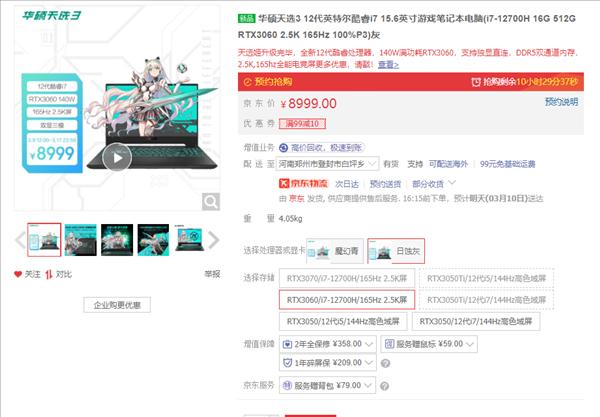Click the 举报 report link
This screenshot has width=600, height=417.
(x=212, y=274)
